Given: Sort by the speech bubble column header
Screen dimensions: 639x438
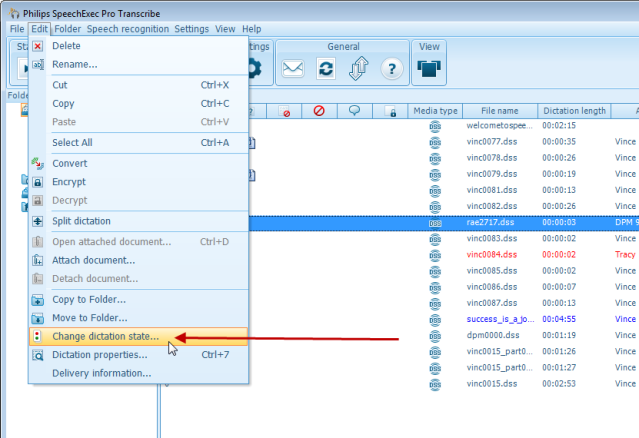Looking at the screenshot, I should pos(355,111).
